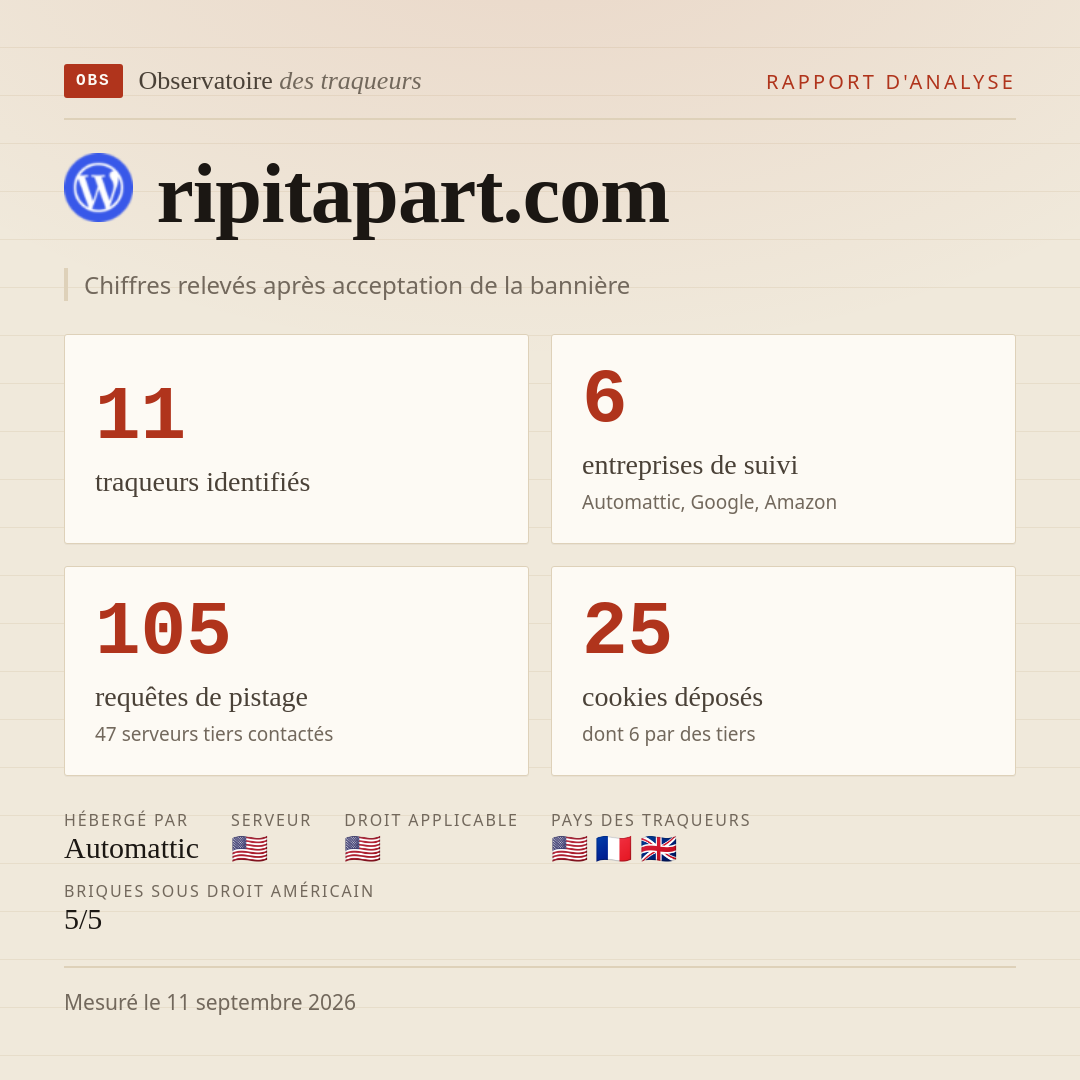Select the 25 cookies number
1080x1080 pixels.
pos(627,630)
